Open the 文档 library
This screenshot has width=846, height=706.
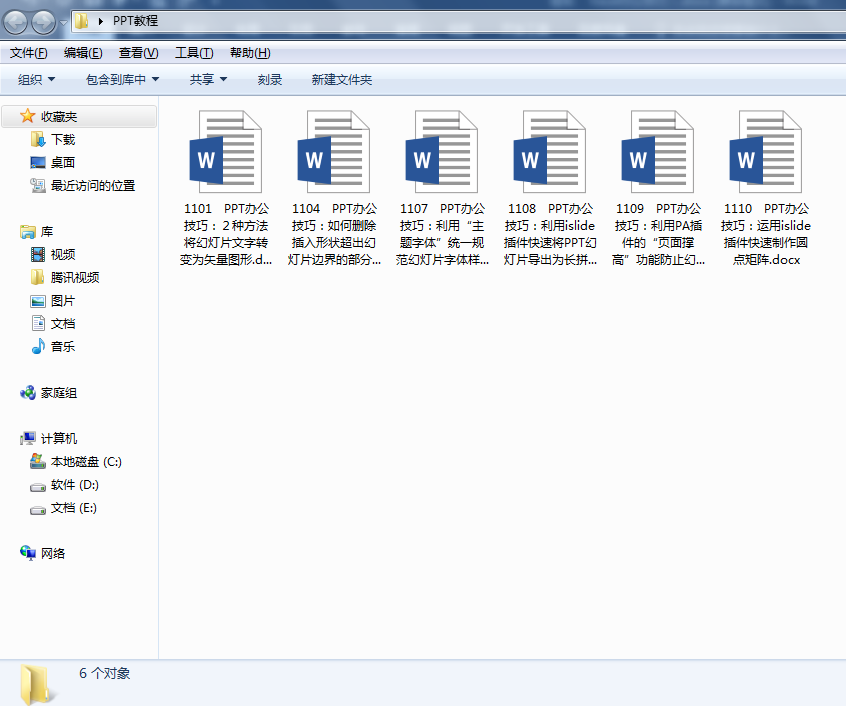click(x=63, y=324)
